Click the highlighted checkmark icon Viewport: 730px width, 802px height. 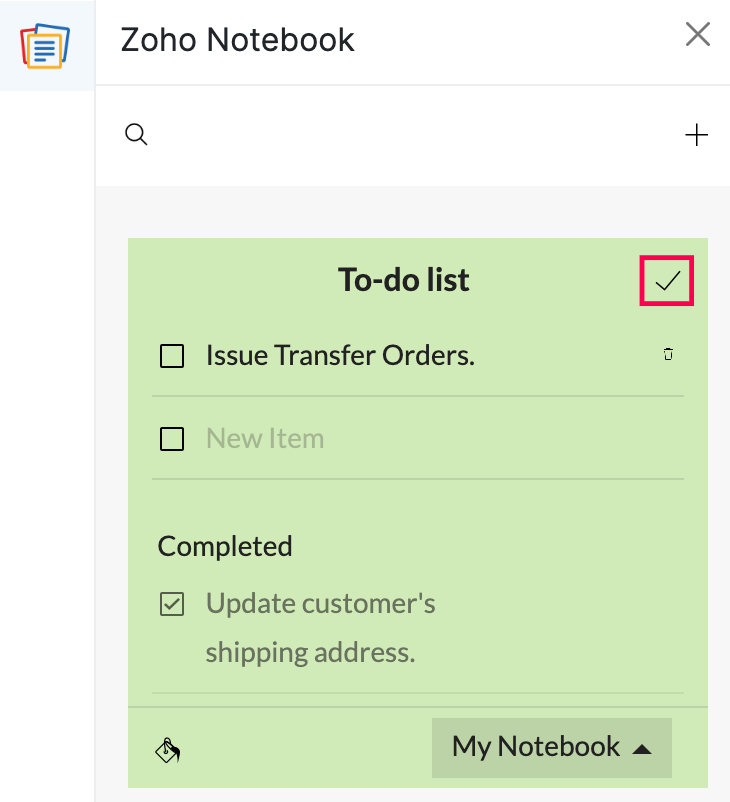pyautogui.click(x=666, y=281)
